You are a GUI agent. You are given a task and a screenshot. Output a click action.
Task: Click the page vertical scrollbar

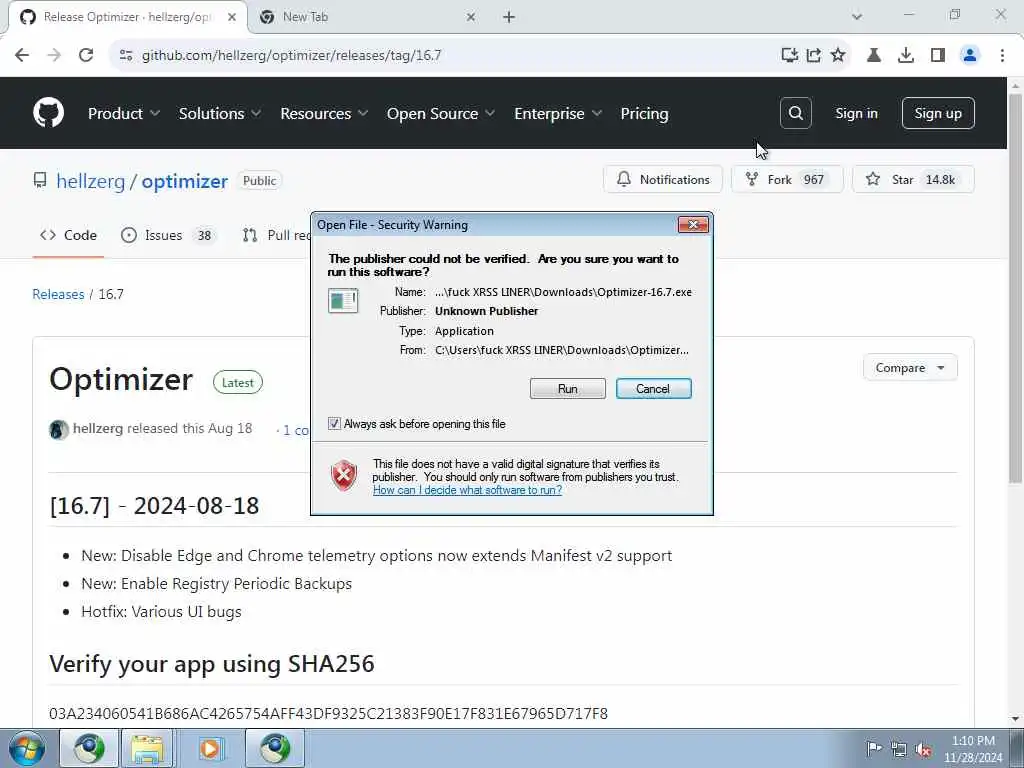pyautogui.click(x=1015, y=287)
